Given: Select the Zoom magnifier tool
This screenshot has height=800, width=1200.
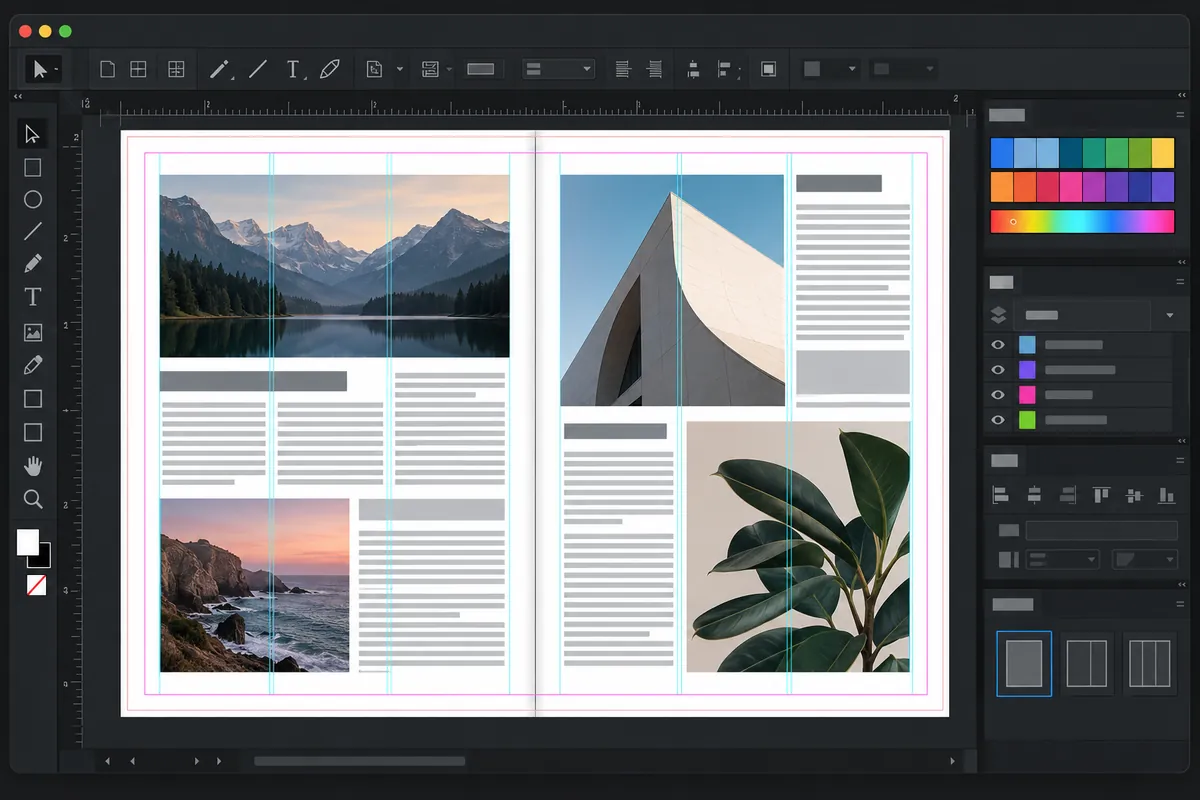Looking at the screenshot, I should tap(33, 499).
